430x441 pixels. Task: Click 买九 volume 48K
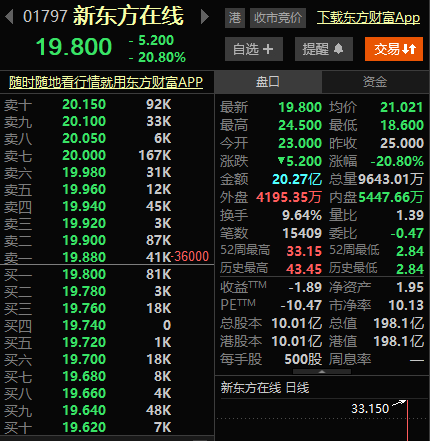[159, 410]
